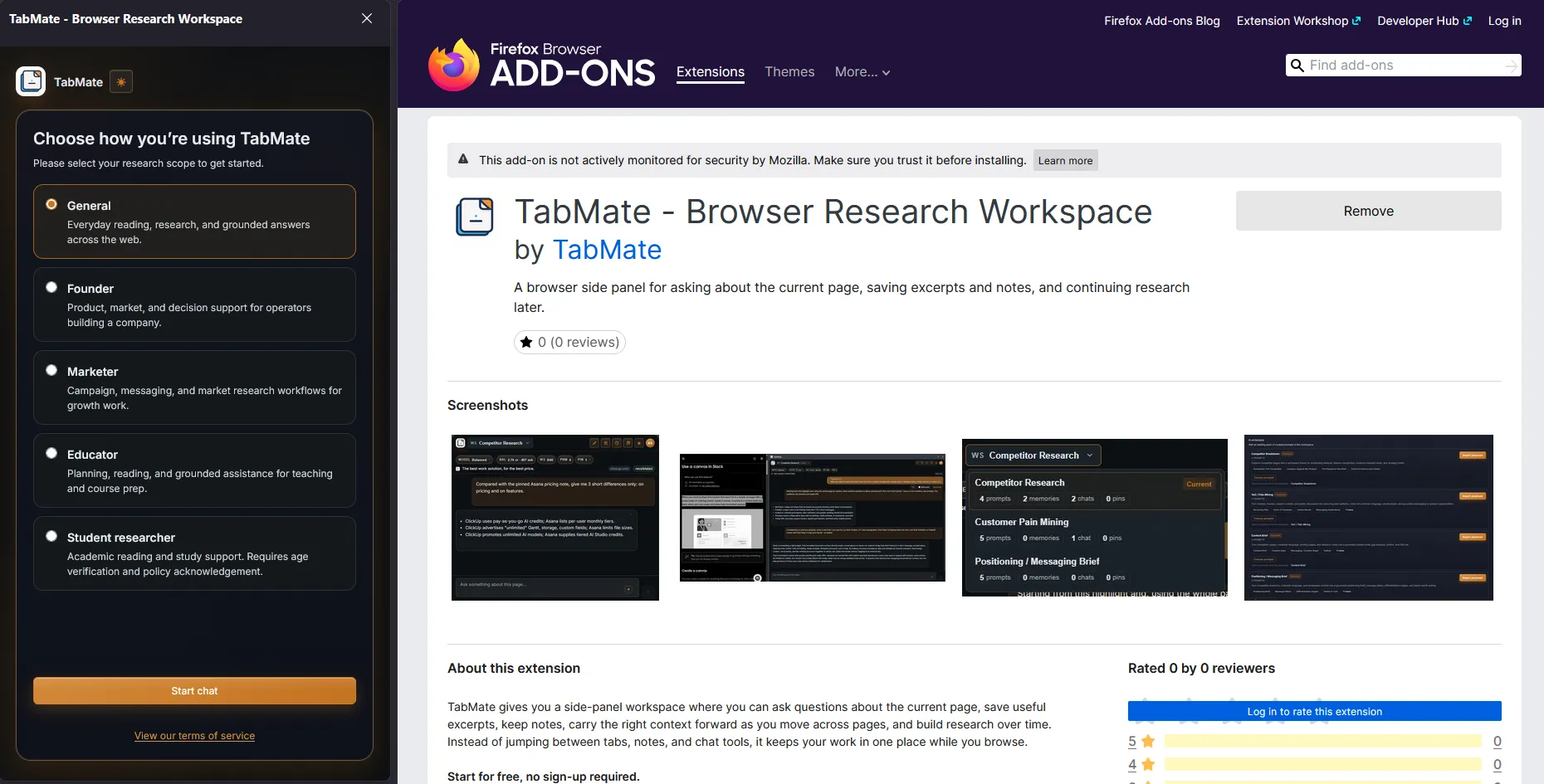Click the 0 count beside 5 stars
The image size is (1544, 784).
(x=1497, y=741)
